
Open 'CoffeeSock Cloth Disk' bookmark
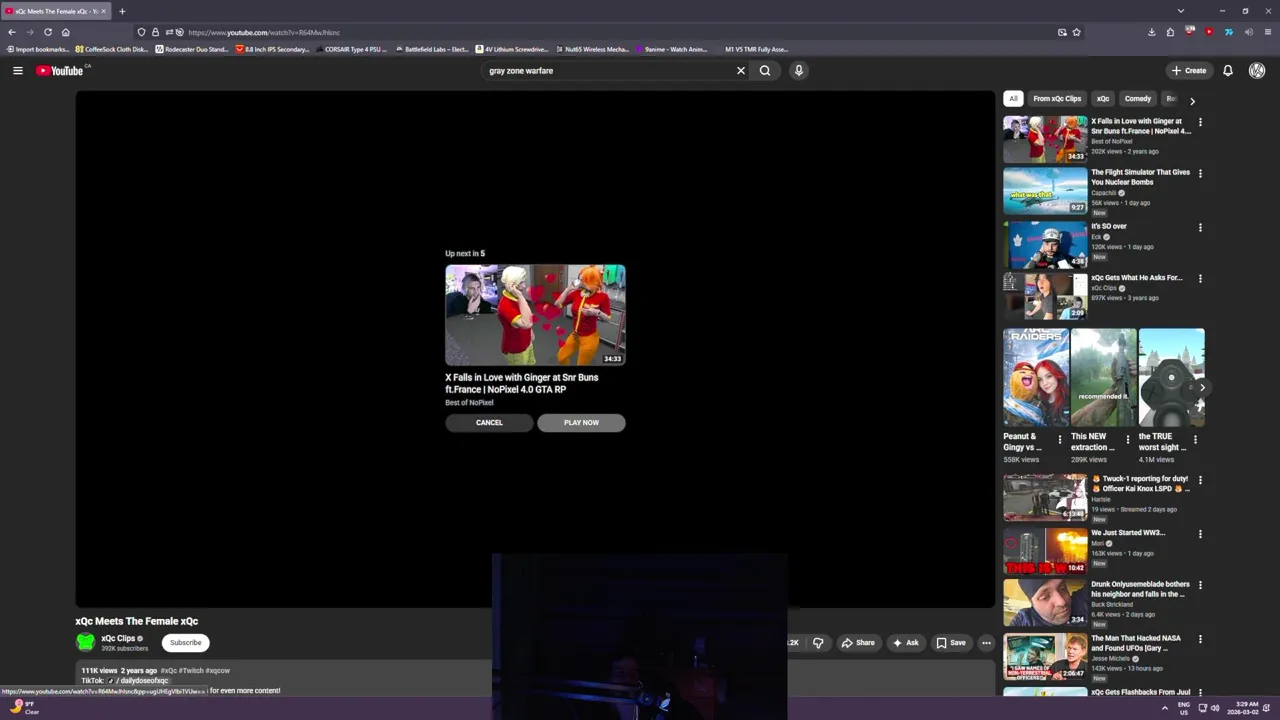click(x=111, y=49)
